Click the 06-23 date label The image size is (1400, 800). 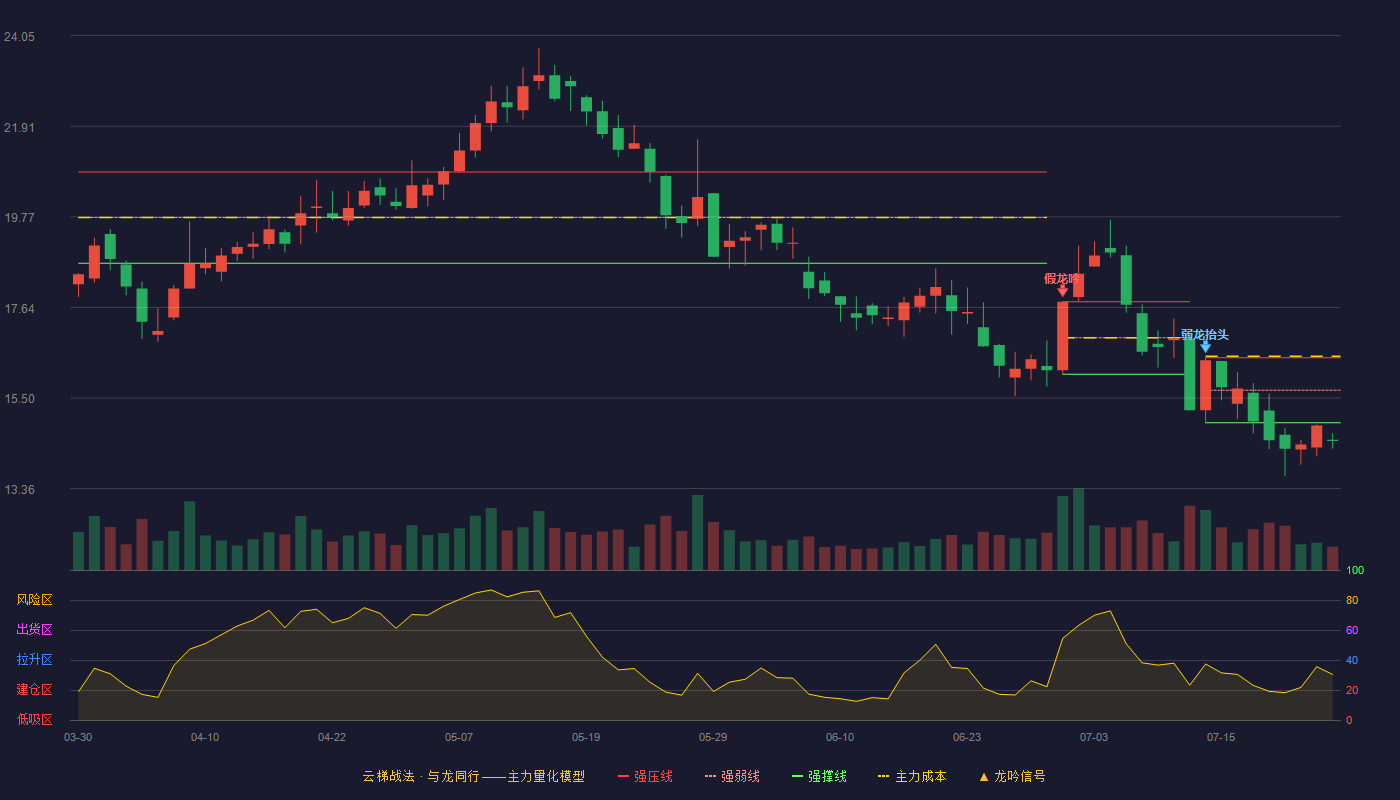point(967,737)
